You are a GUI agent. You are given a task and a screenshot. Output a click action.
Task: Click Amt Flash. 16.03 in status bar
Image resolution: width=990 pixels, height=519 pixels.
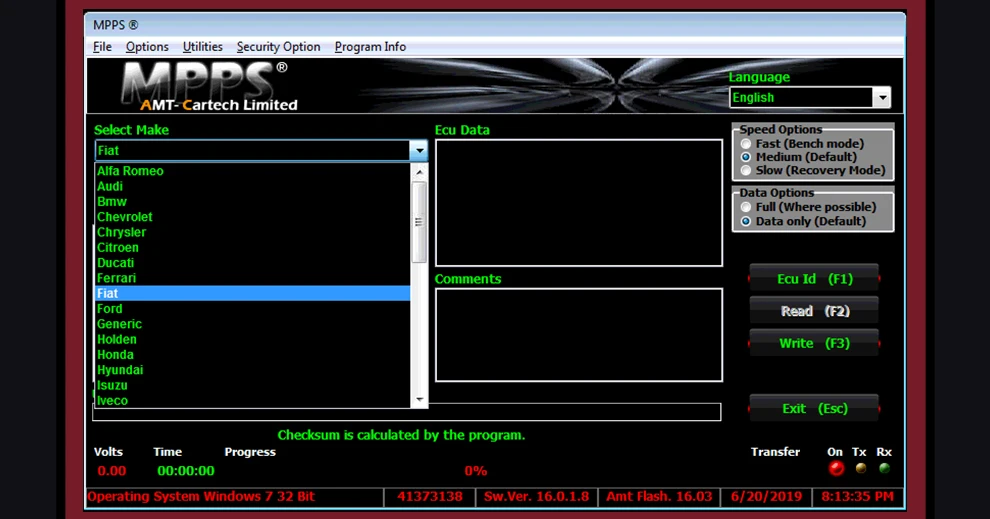tap(659, 496)
